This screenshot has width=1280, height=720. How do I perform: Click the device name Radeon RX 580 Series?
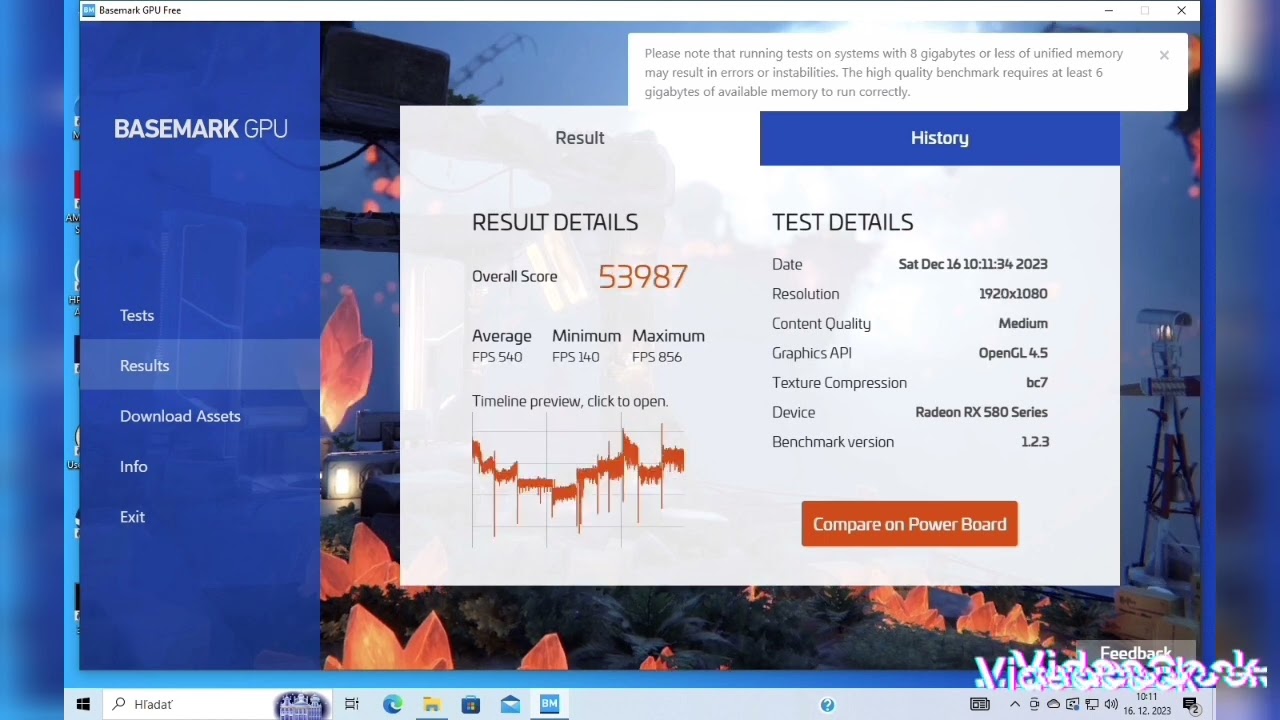(982, 412)
